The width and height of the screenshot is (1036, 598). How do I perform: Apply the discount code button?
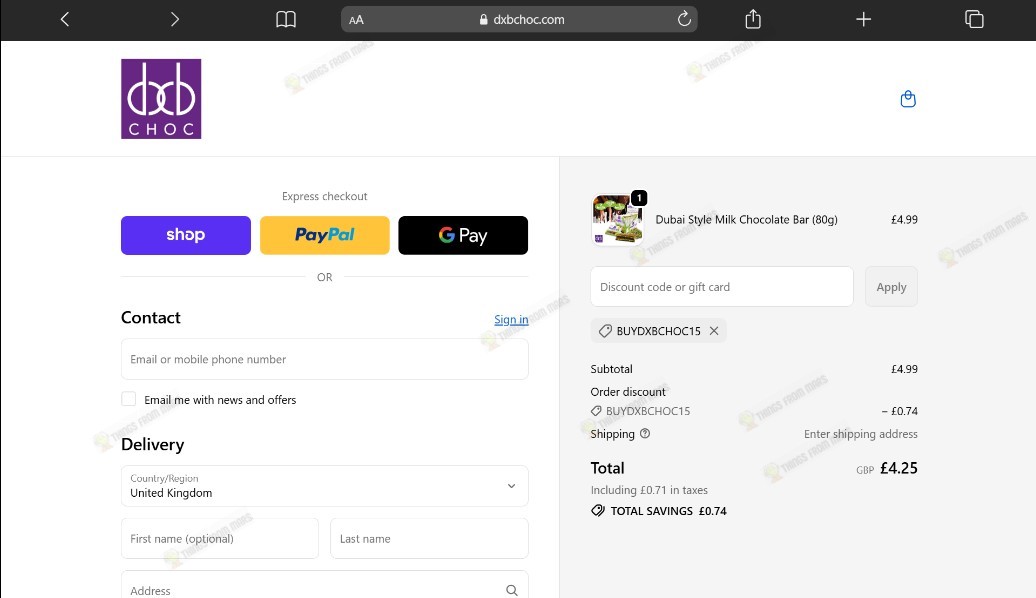coord(891,287)
